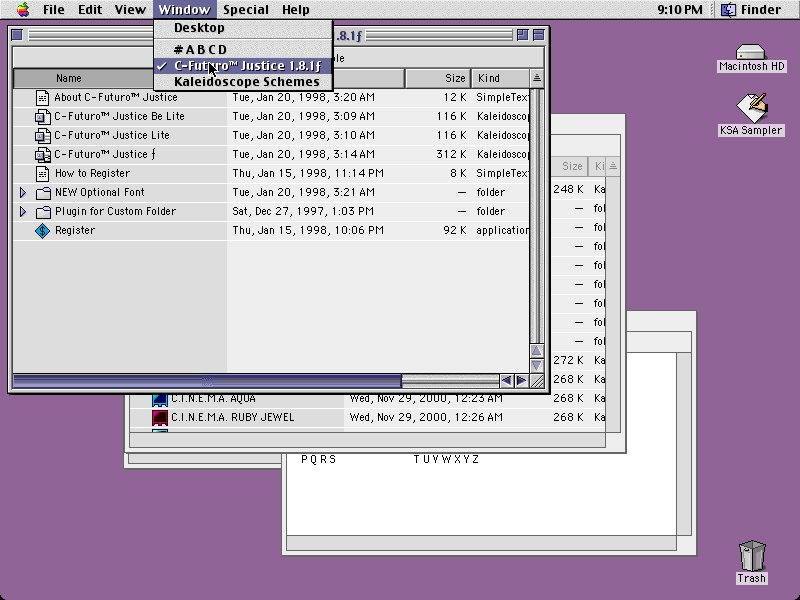Click the front window's vertical scrollbar track
800x600 pixels.
pos(537,216)
